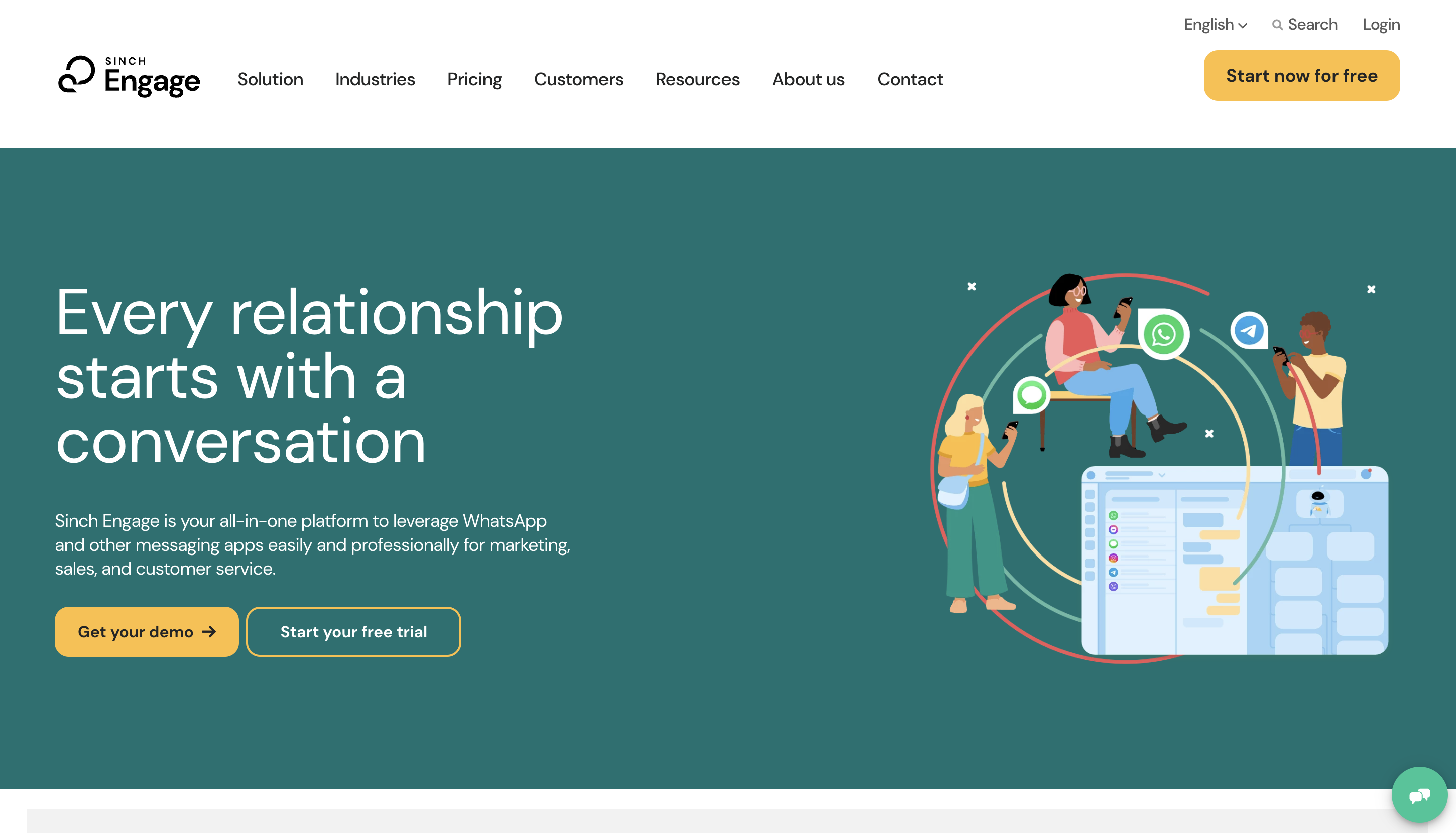Expand the Solution navigation menu item
Image resolution: width=1456 pixels, height=833 pixels.
pyautogui.click(x=271, y=80)
